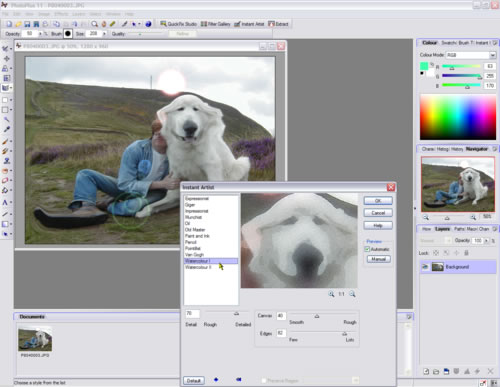The height and width of the screenshot is (387, 500).
Task: Click the New document toolbar icon
Action: click(9, 24)
